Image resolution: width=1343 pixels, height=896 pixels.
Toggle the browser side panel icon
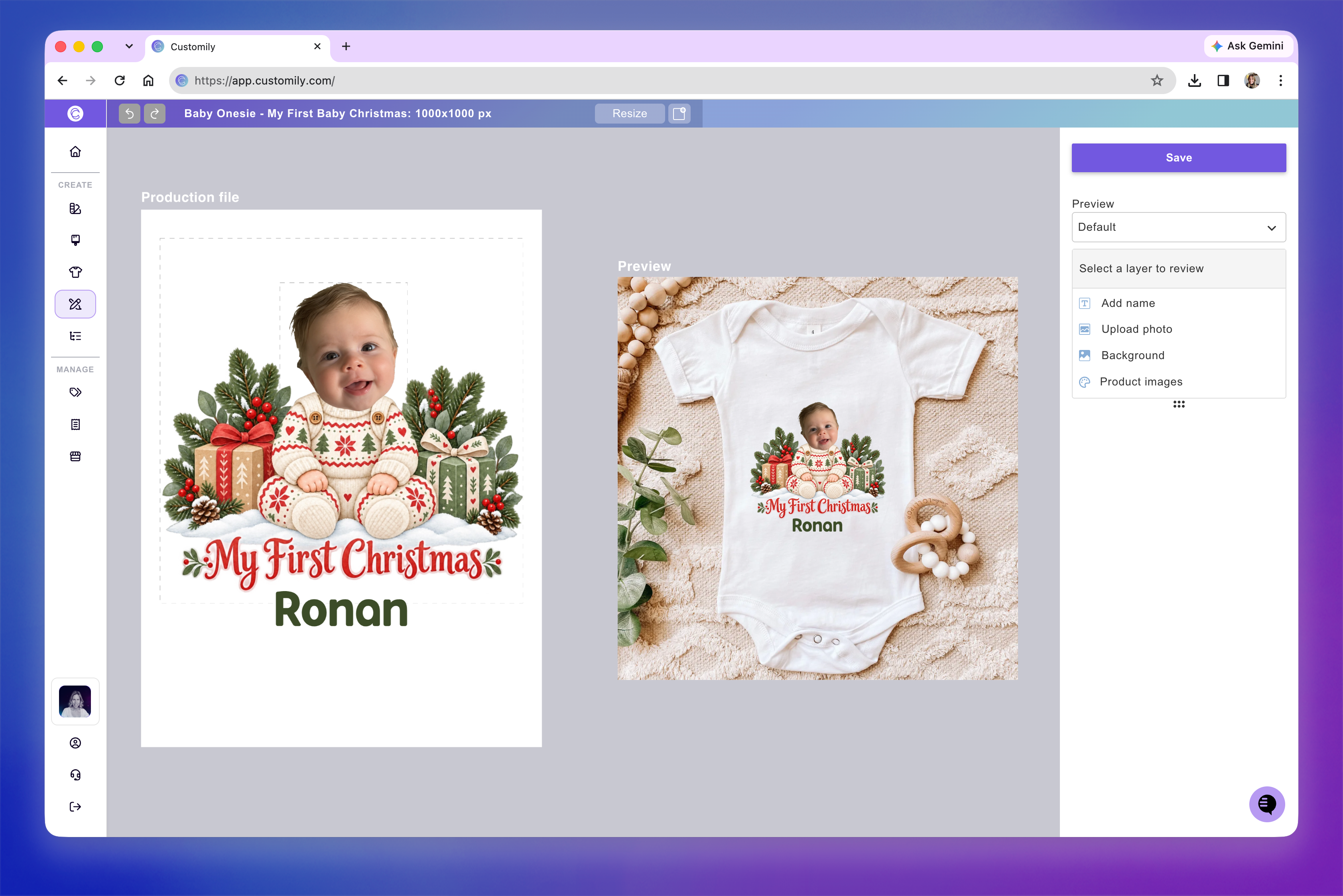(x=1223, y=81)
